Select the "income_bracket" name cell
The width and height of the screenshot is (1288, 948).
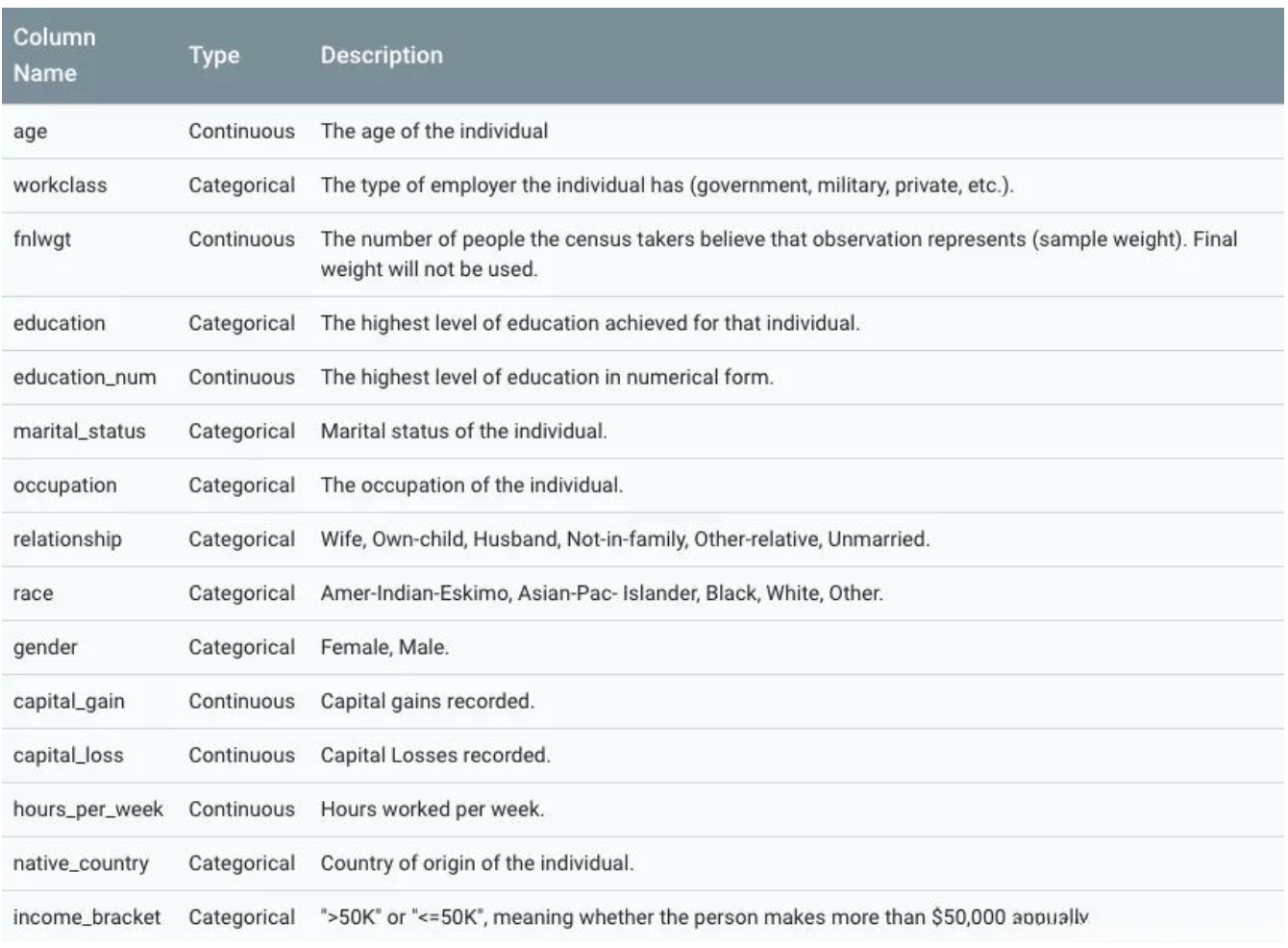point(87,916)
